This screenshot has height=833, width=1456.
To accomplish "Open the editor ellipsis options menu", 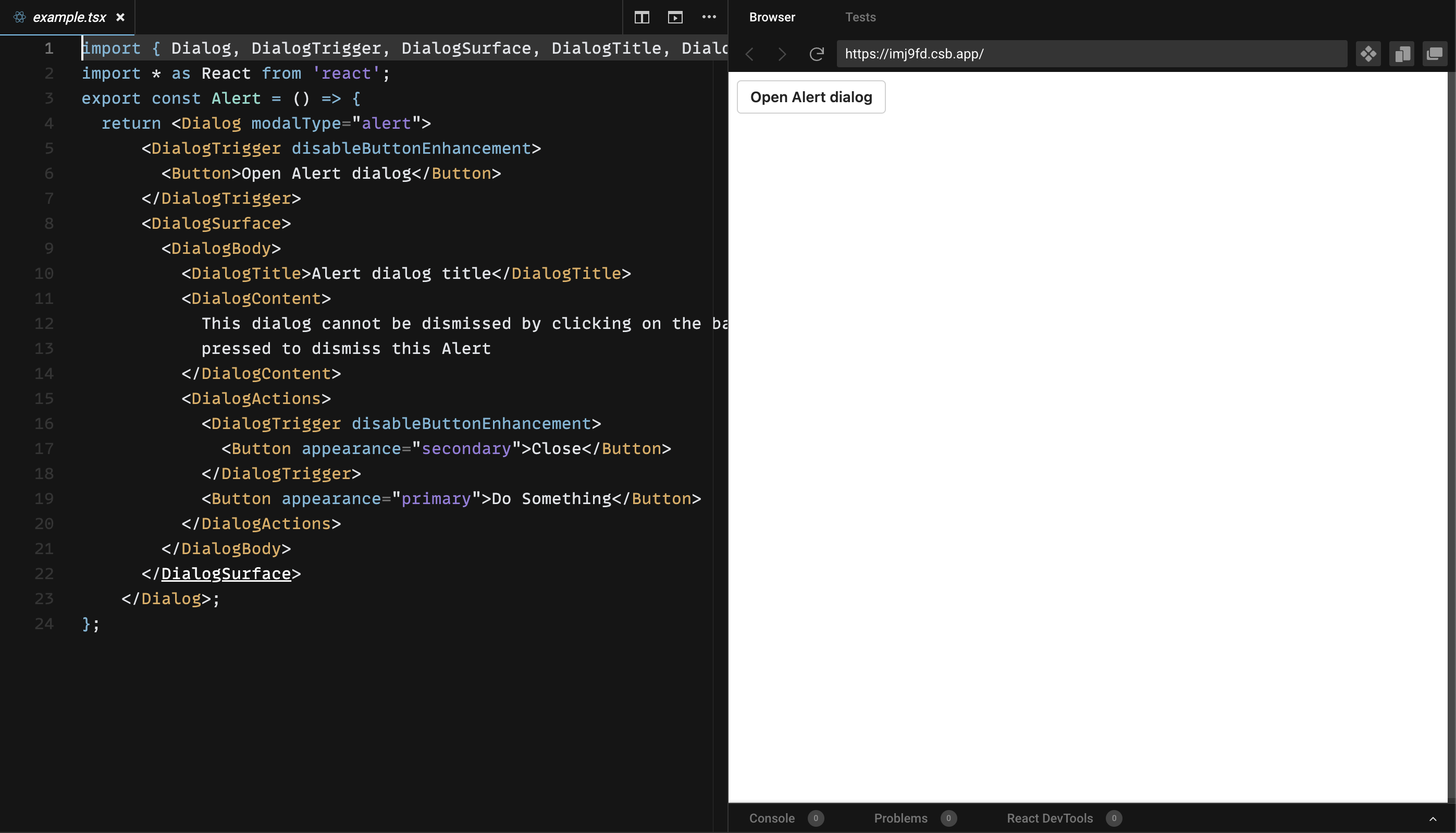I will [709, 17].
